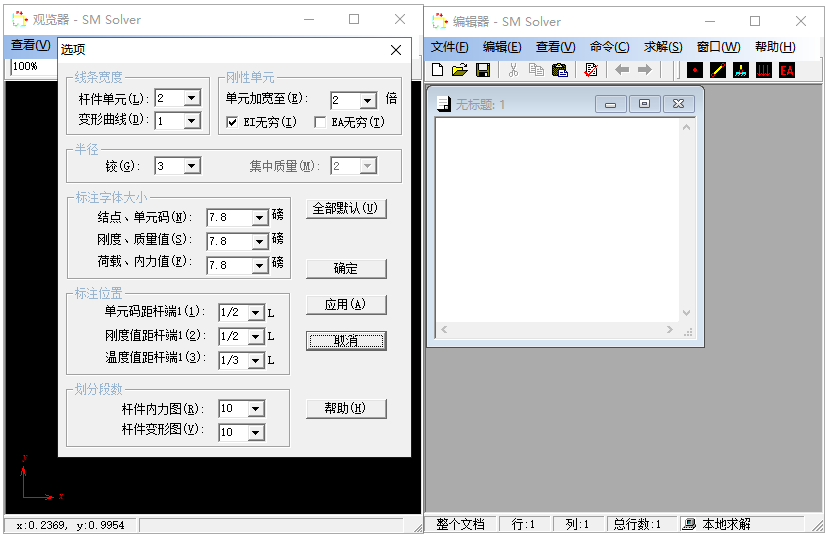Open the 单元加宽至 multiplier dropdown
This screenshot has height=537, width=828.
368,100
